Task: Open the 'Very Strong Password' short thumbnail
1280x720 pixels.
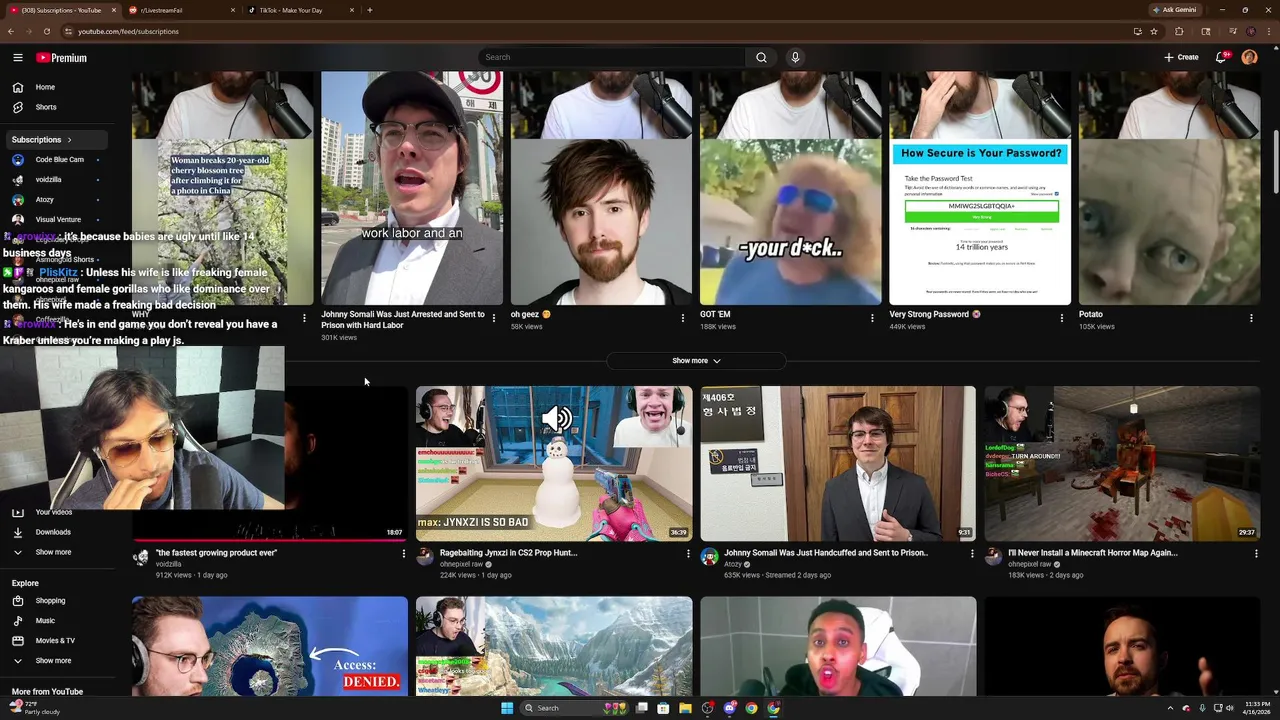Action: coord(980,188)
